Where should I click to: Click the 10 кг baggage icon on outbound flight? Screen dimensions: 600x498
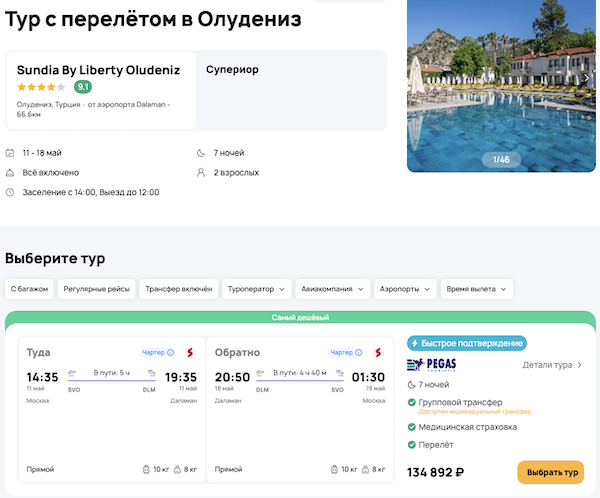(145, 469)
